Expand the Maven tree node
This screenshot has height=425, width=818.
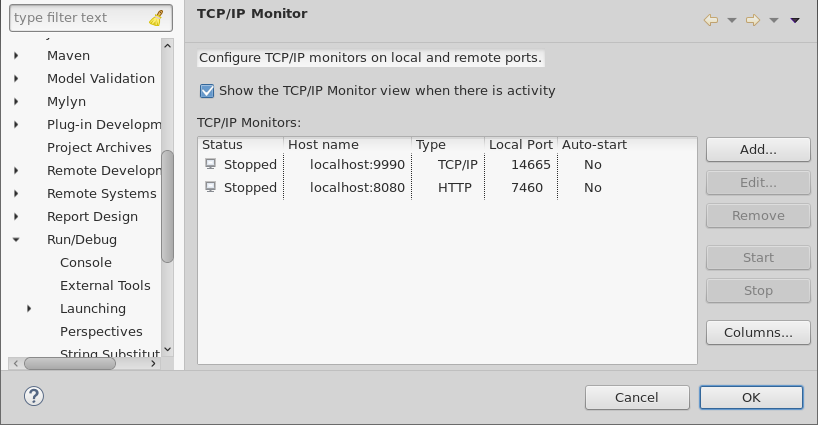(16, 56)
